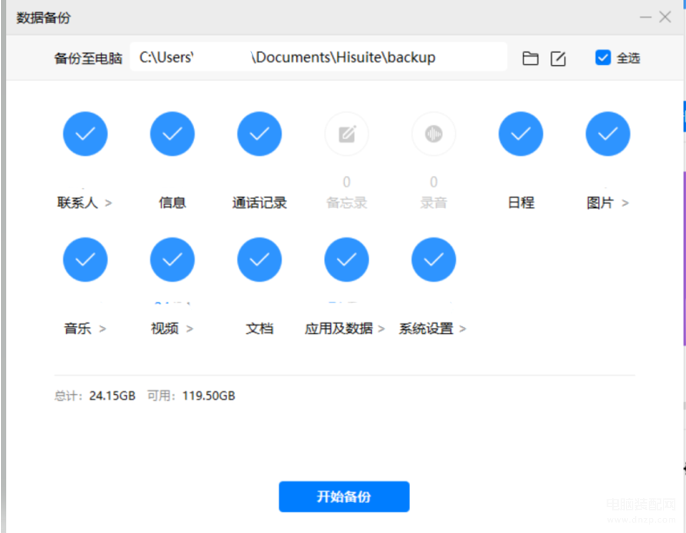This screenshot has width=686, height=533.
Task: Close the 数据备份 dialog window
Action: [x=665, y=17]
